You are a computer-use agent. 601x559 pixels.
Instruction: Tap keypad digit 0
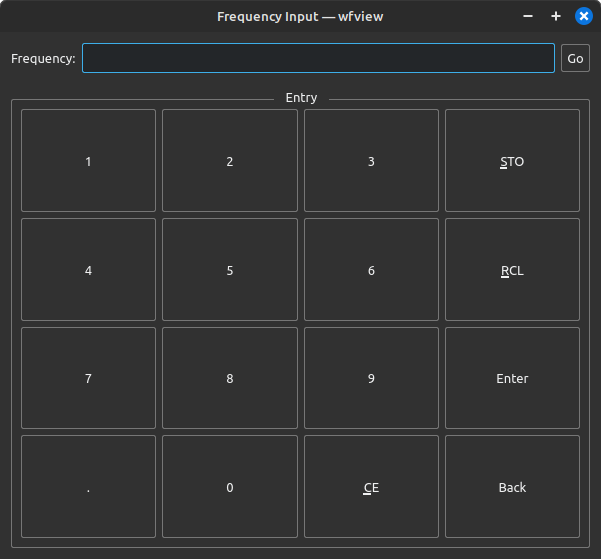(230, 486)
